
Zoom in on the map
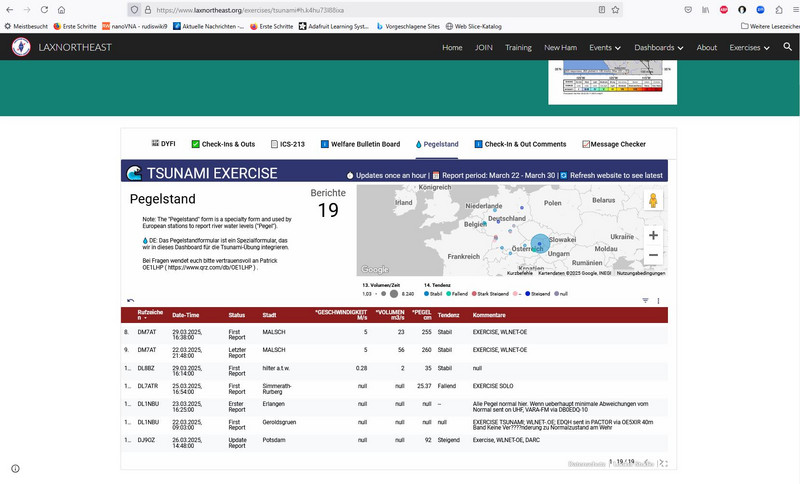653,235
